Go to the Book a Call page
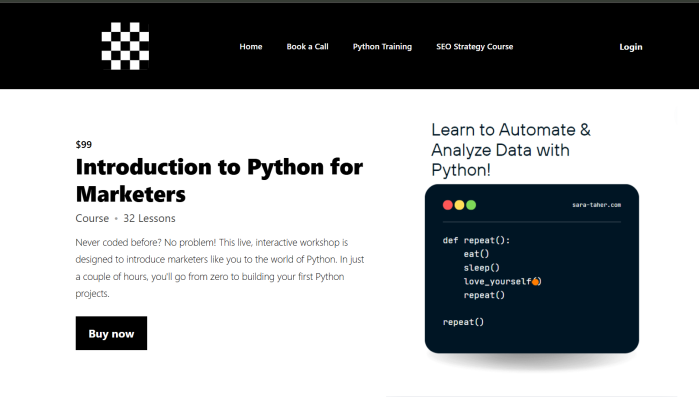Image resolution: width=699 pixels, height=399 pixels. [307, 46]
